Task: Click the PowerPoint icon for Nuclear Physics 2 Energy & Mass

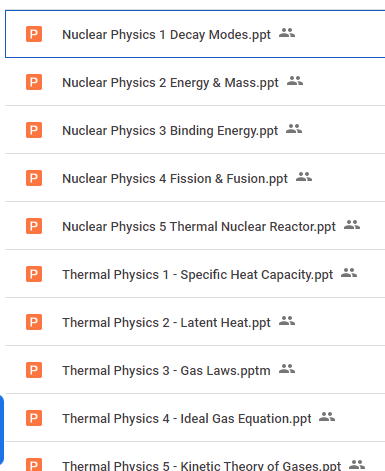Action: point(34,82)
